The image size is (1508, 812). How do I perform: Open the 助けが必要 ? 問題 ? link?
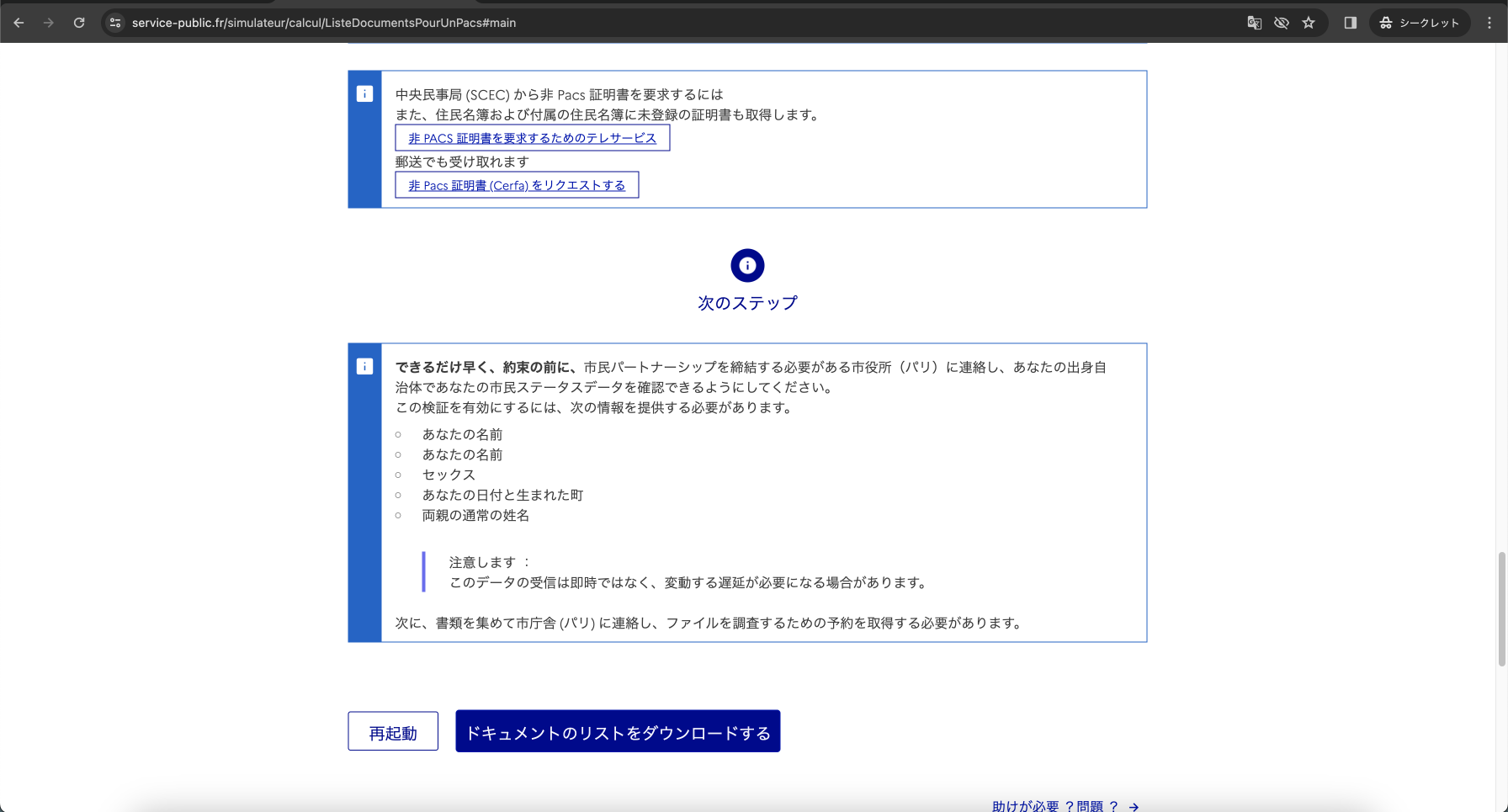[1065, 805]
